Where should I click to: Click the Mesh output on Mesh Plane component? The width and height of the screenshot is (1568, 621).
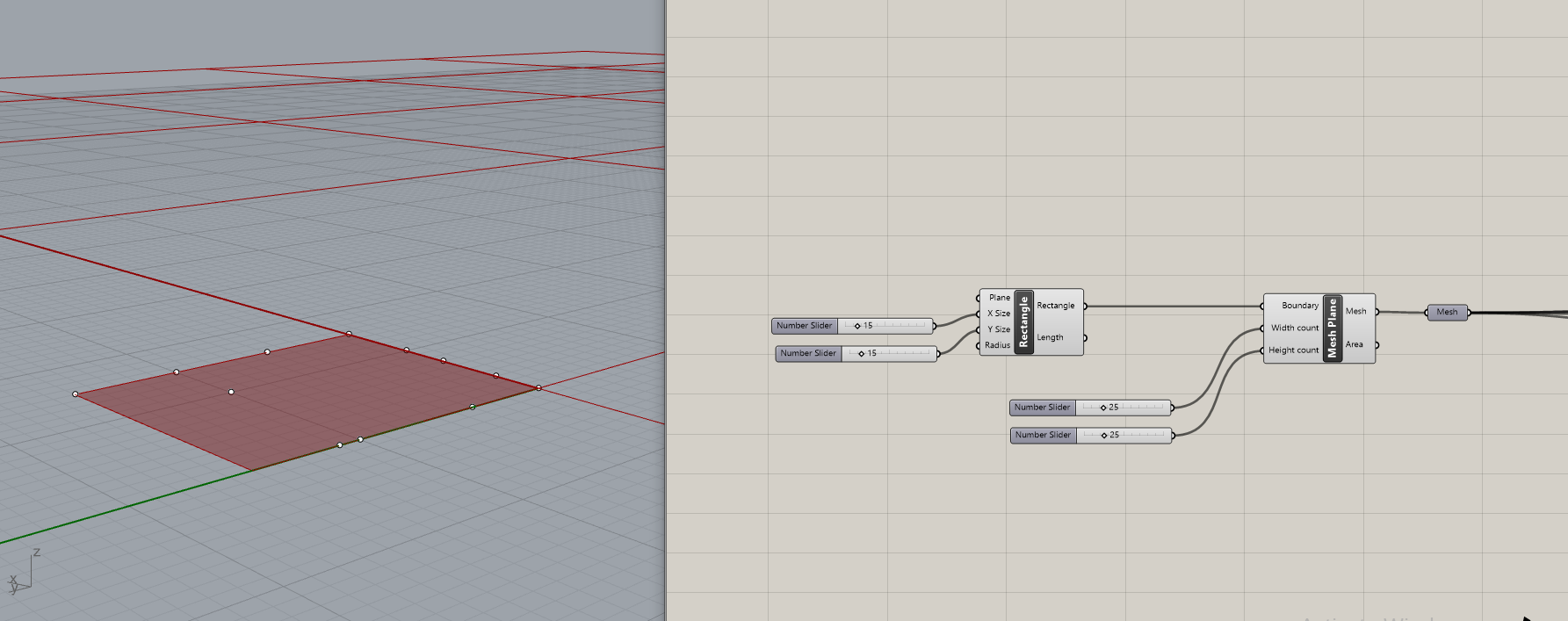(x=1355, y=311)
